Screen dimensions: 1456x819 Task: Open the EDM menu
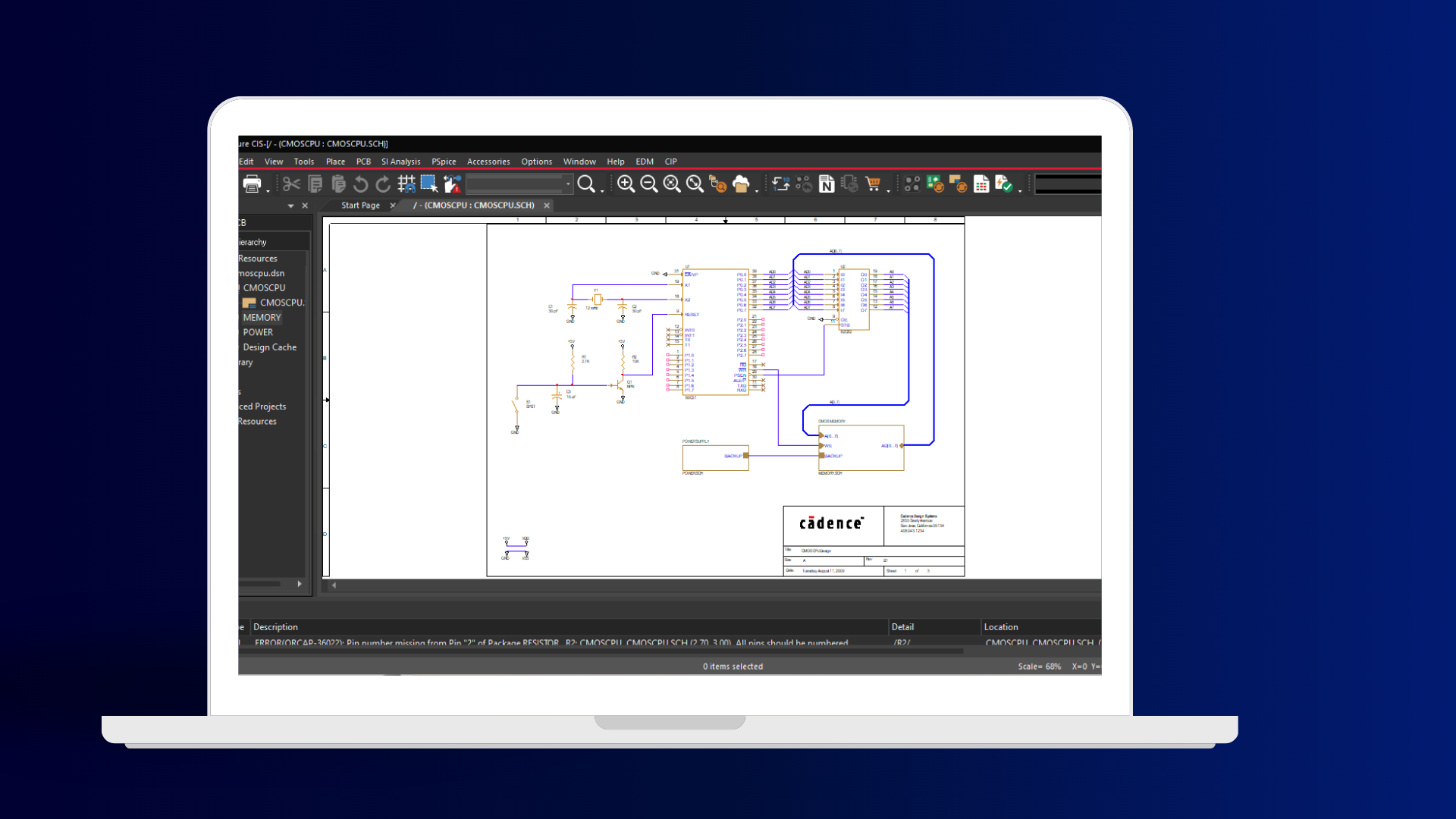(645, 162)
